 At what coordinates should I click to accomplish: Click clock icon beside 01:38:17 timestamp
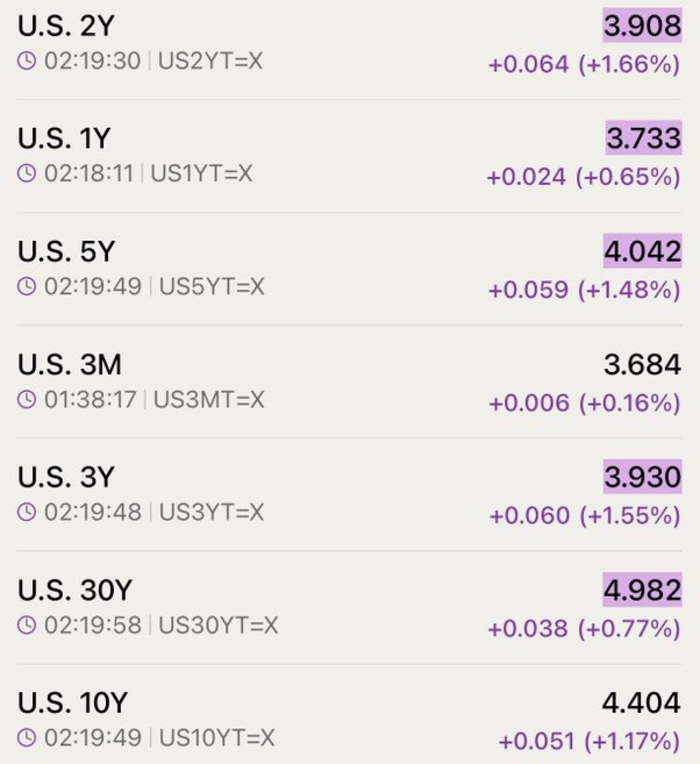tap(27, 400)
